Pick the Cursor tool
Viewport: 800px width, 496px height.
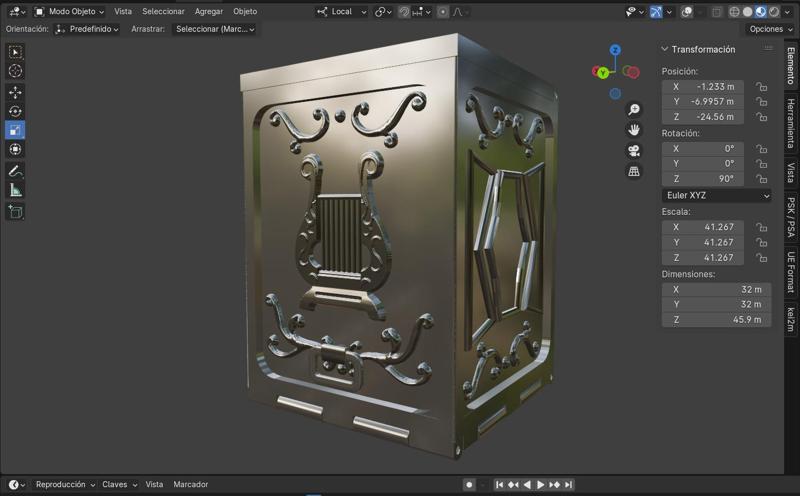coord(15,71)
